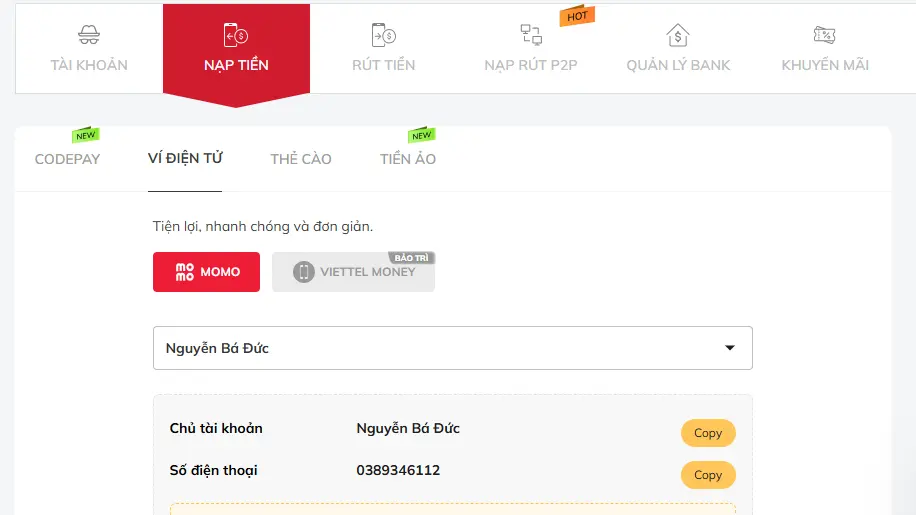
Task: Choose VIETTEL MONEY payment button
Action: tap(353, 272)
